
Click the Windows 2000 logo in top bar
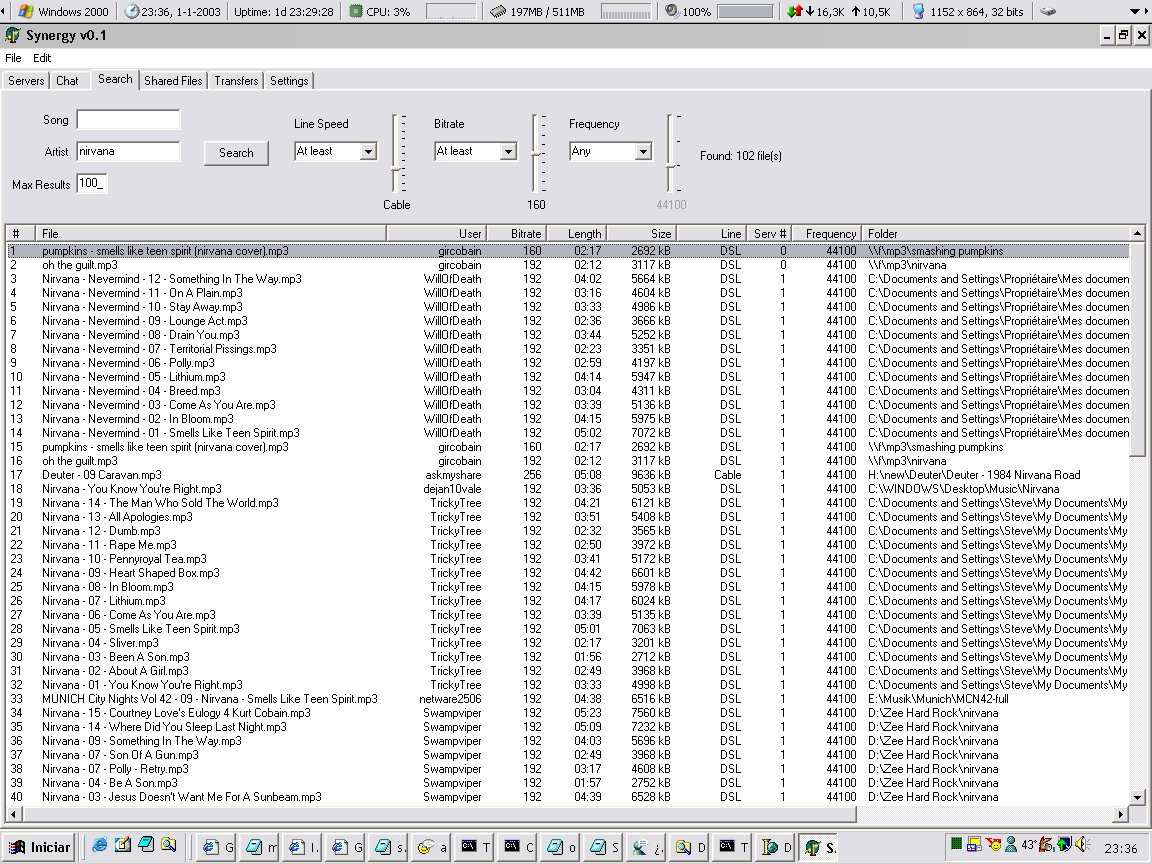[25, 11]
